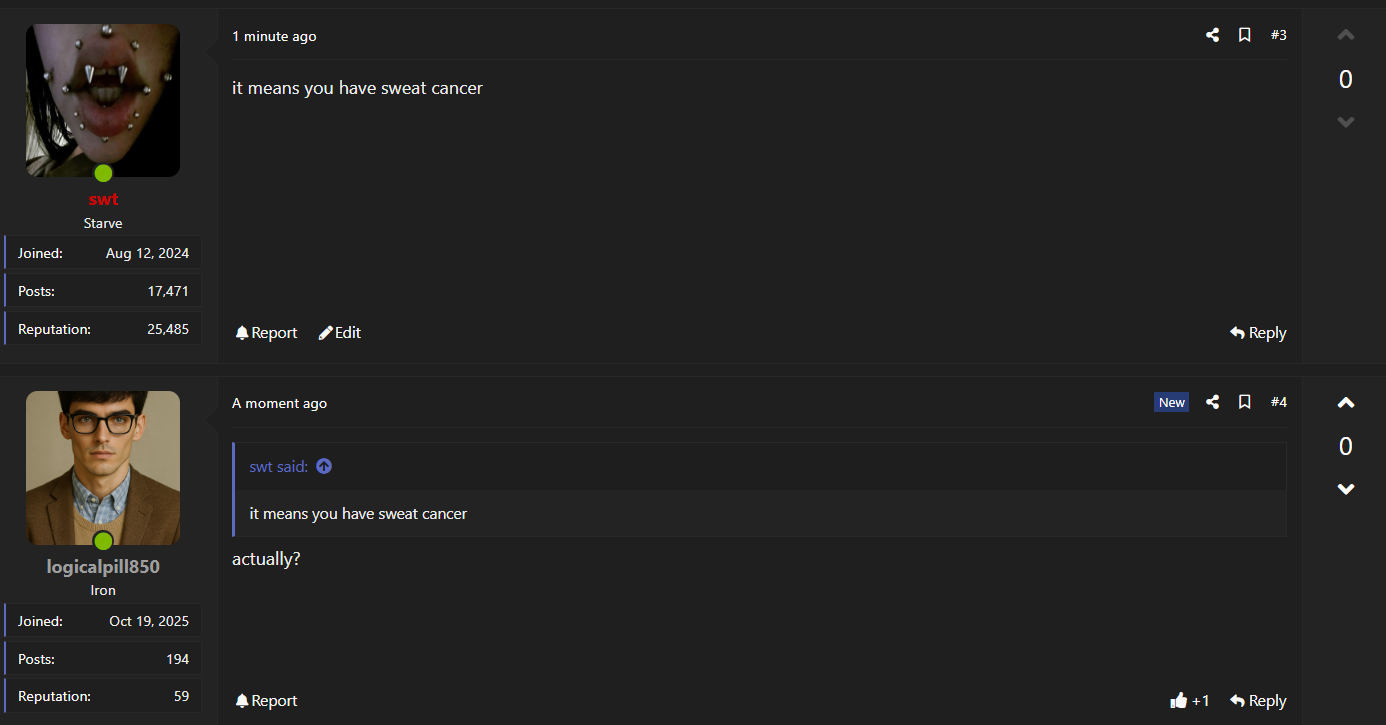1386x725 pixels.
Task: Click swt's avatar image
Action: click(x=103, y=100)
